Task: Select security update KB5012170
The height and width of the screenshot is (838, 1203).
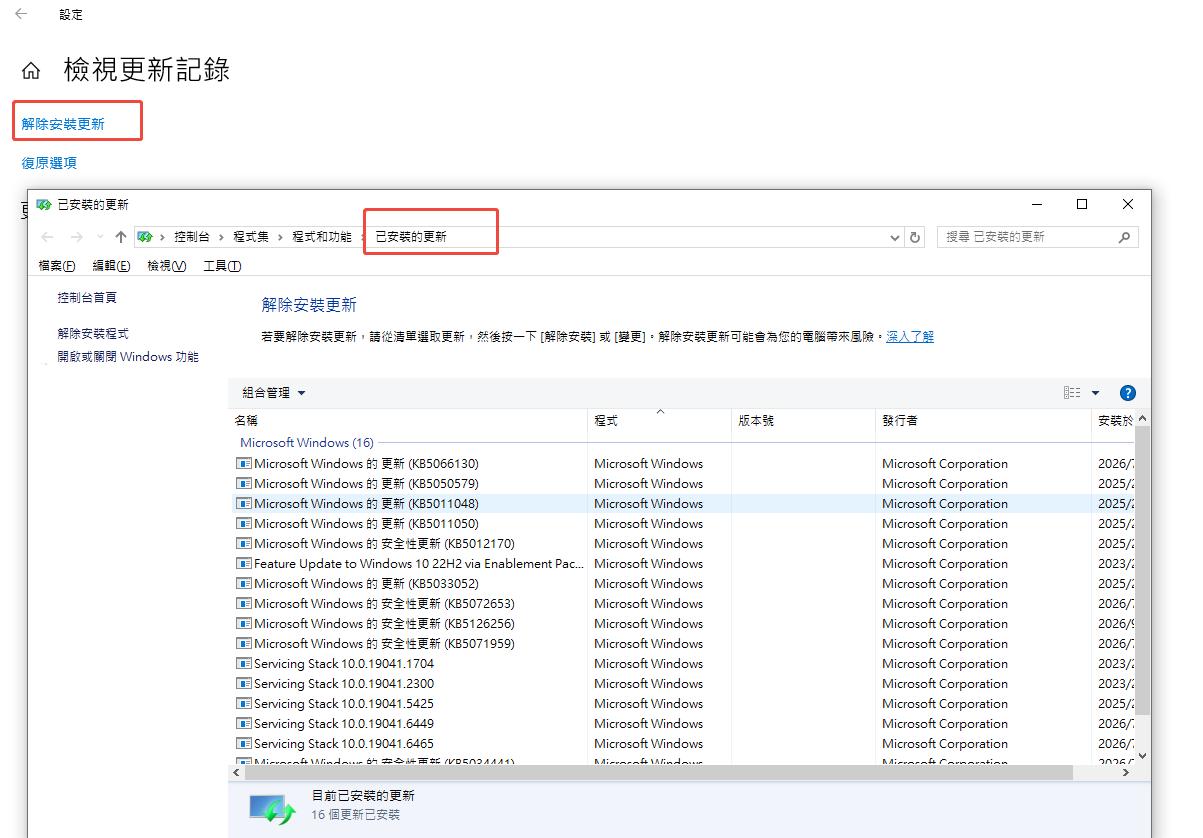Action: click(685, 544)
